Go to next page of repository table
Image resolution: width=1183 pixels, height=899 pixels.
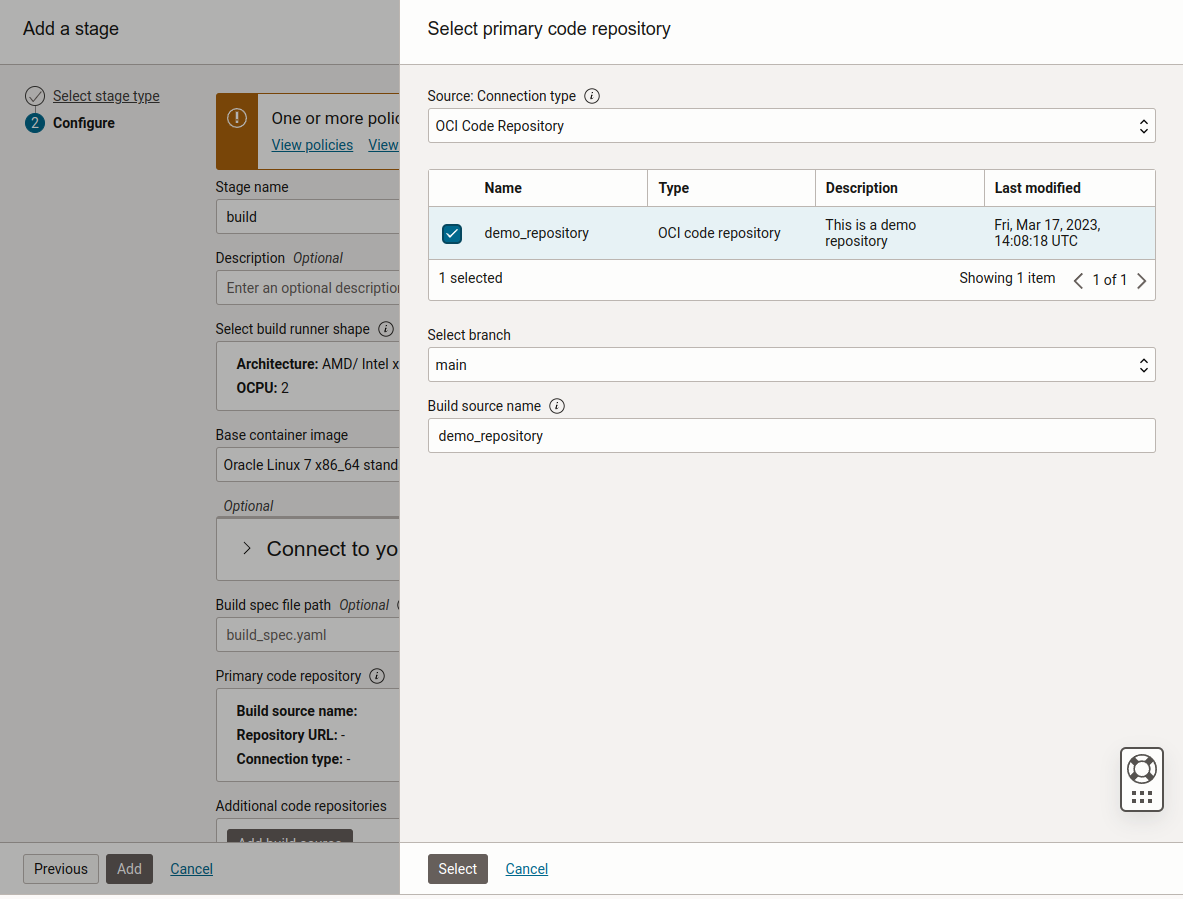[1142, 280]
